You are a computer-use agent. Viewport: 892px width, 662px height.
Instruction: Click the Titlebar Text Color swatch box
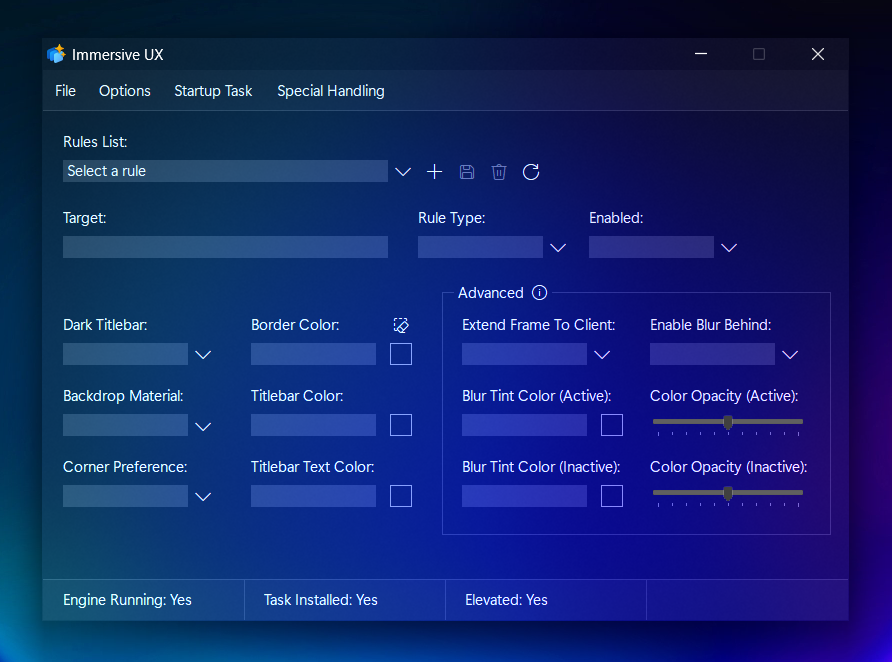pos(401,496)
